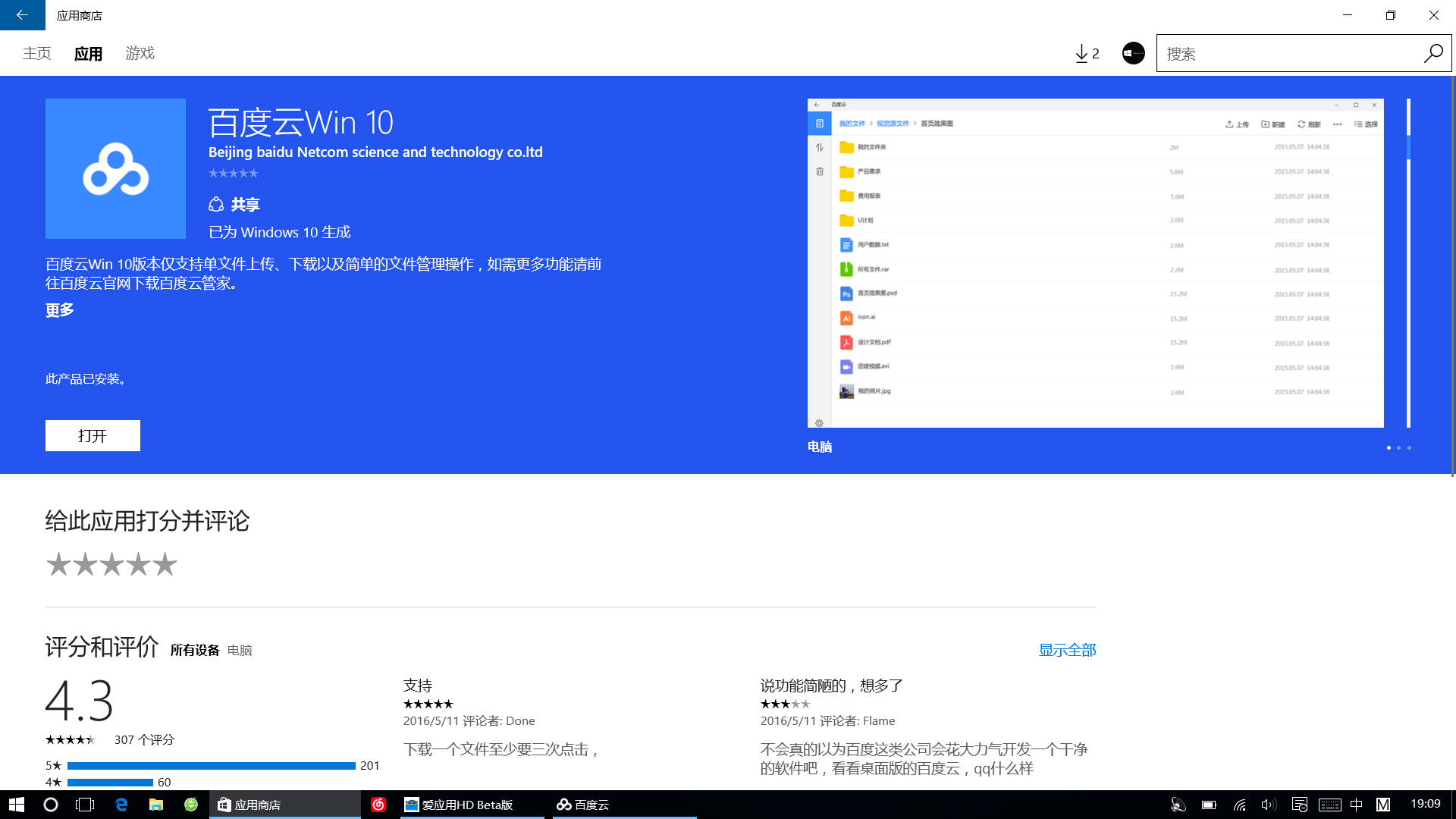The height and width of the screenshot is (819, 1456).
Task: Click the Share (共享) icon
Action: (x=217, y=205)
